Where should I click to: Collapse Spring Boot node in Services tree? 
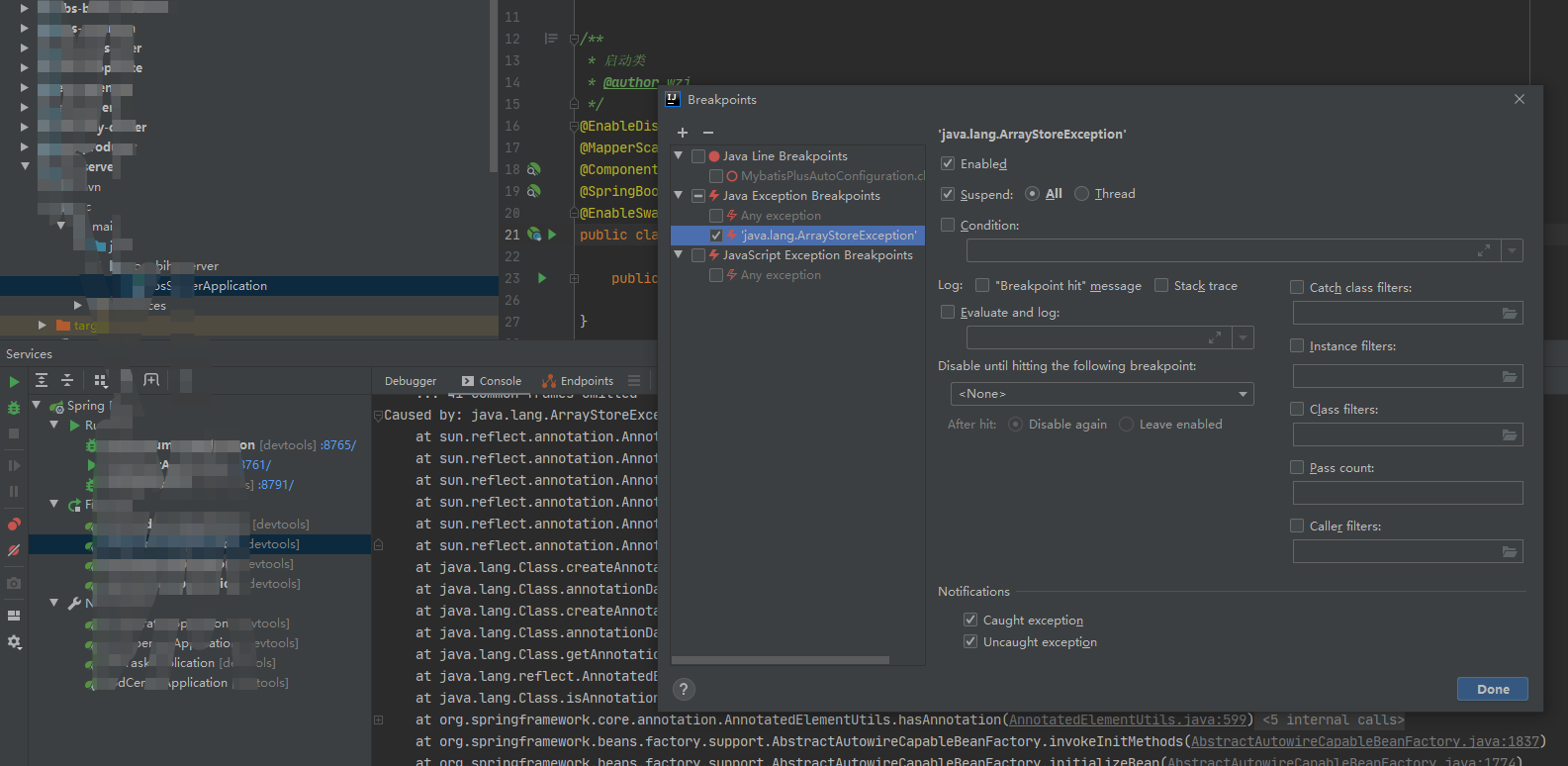[37, 405]
